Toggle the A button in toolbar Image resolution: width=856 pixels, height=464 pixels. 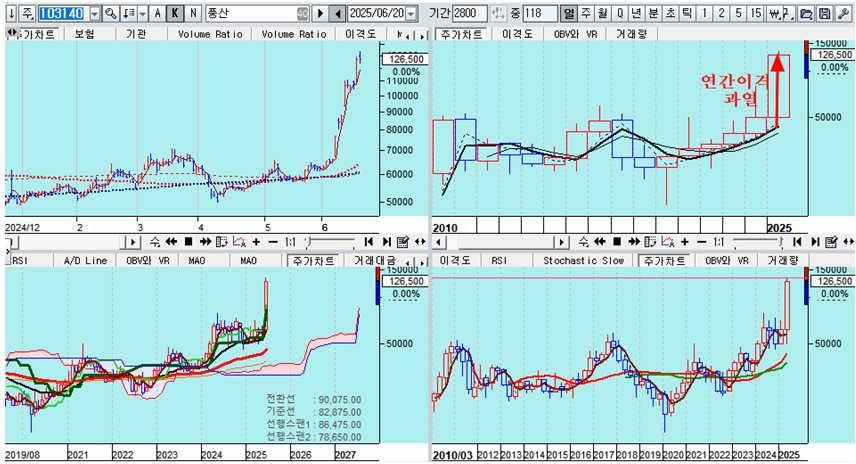point(158,14)
